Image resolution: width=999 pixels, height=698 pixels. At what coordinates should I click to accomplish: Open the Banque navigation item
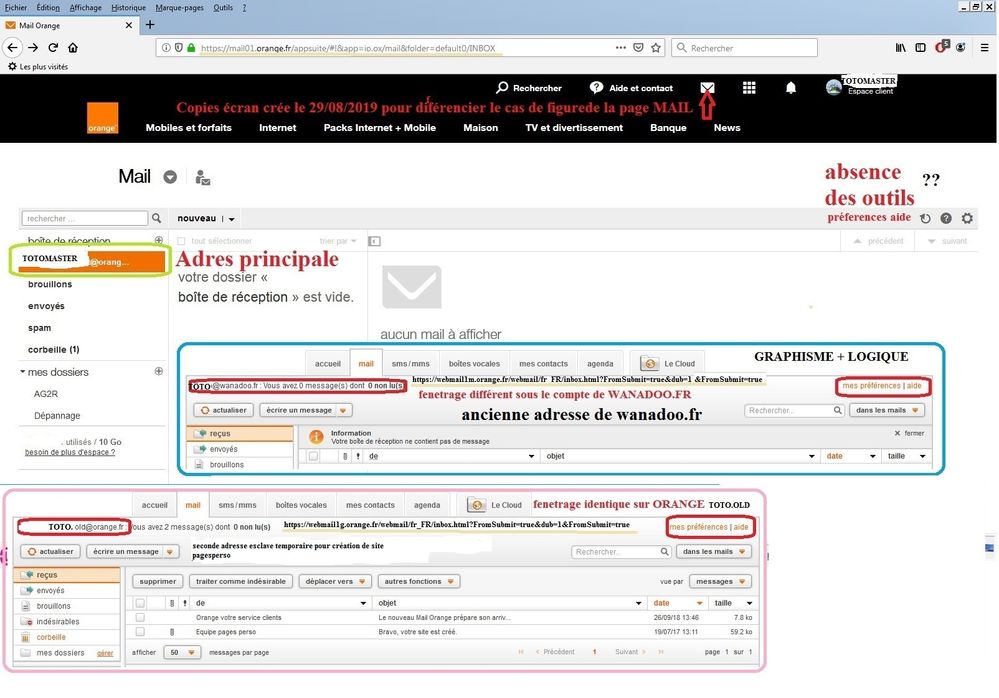click(x=668, y=127)
